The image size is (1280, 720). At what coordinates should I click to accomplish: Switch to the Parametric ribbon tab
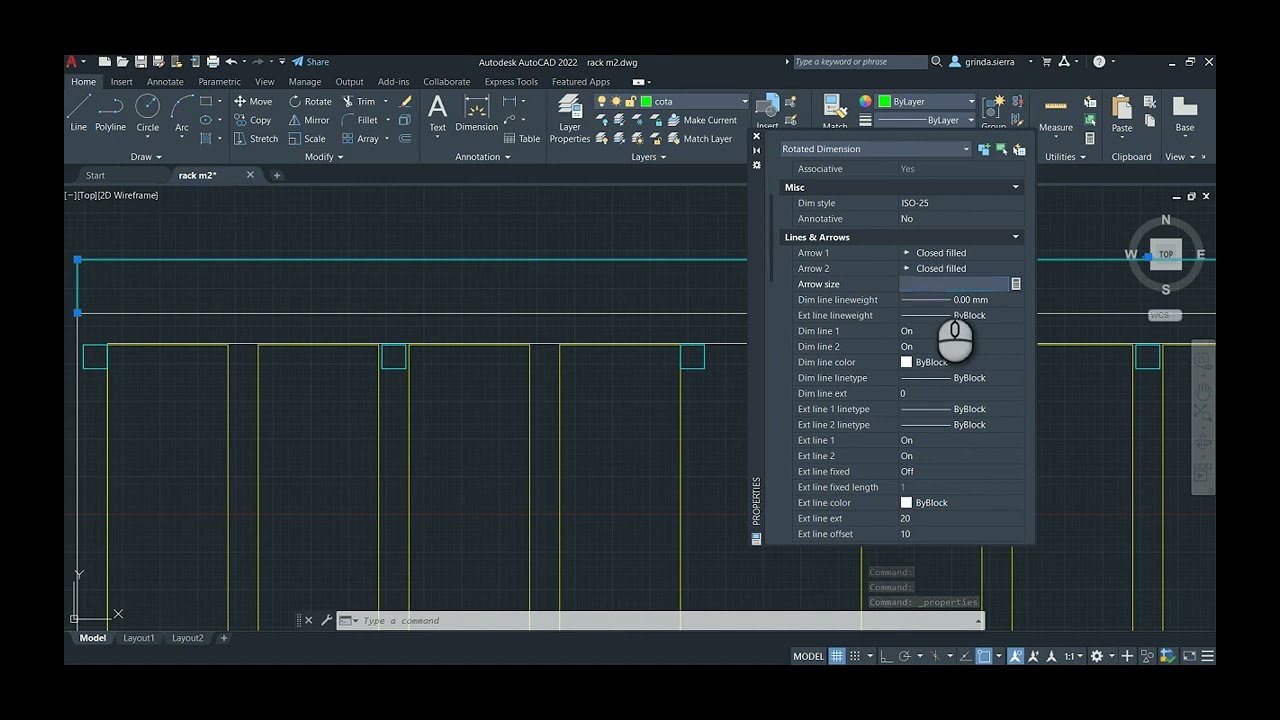coord(219,82)
